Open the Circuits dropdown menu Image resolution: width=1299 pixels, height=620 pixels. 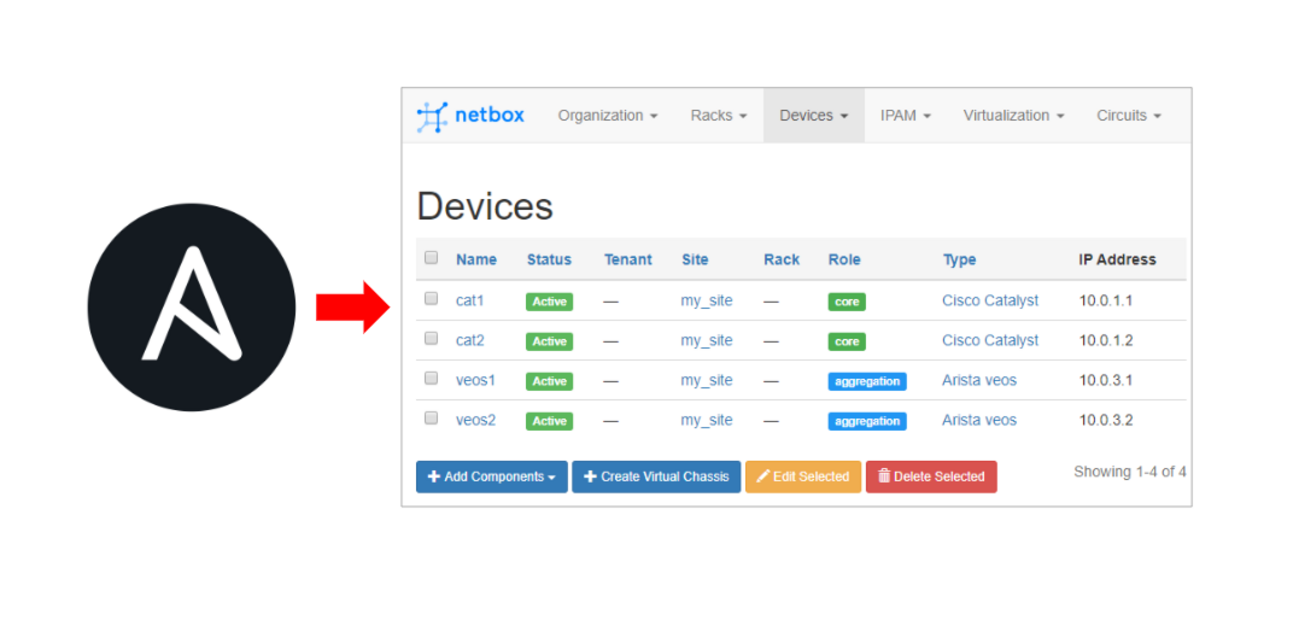(1129, 116)
